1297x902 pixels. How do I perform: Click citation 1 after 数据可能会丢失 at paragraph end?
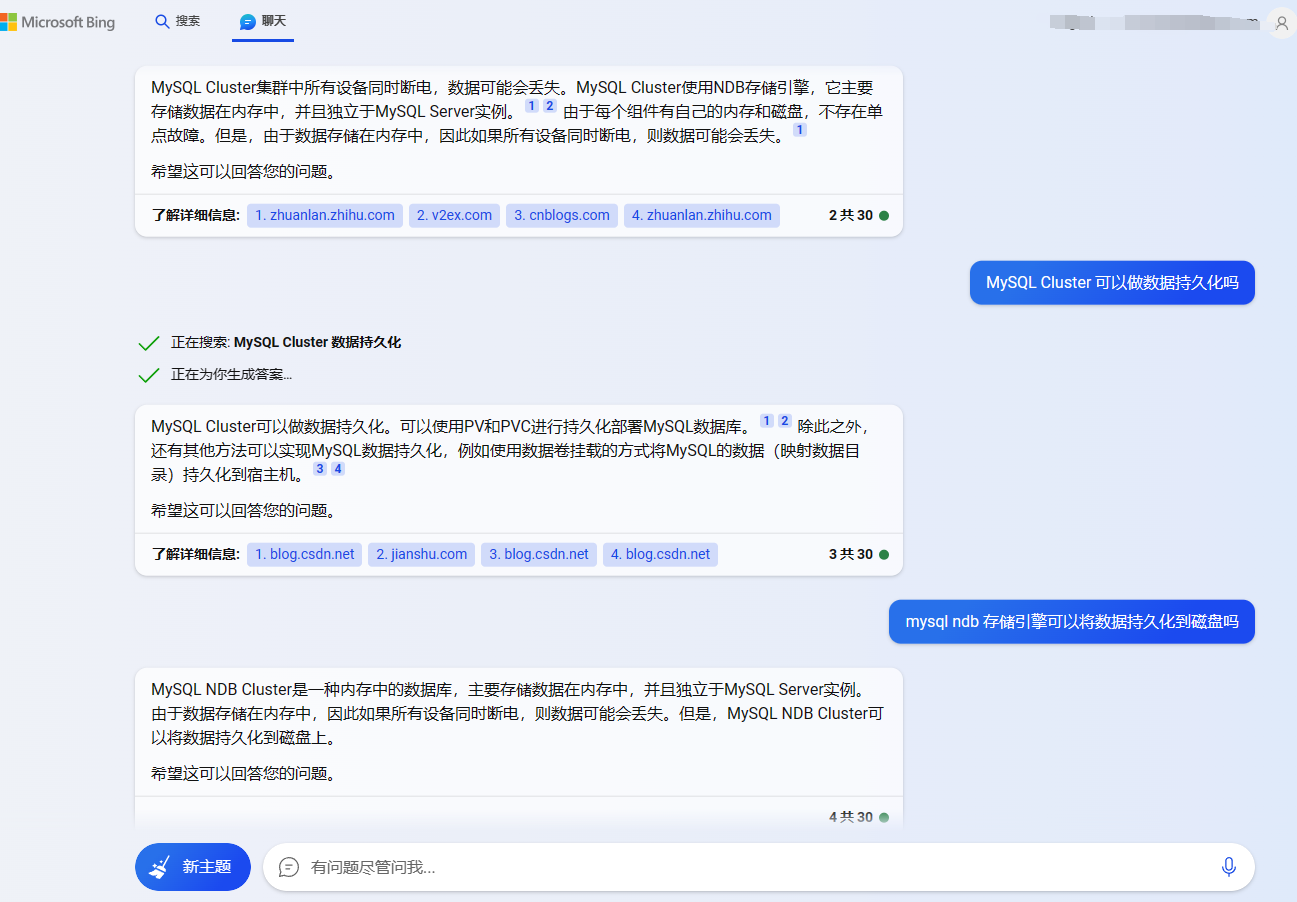click(x=800, y=130)
